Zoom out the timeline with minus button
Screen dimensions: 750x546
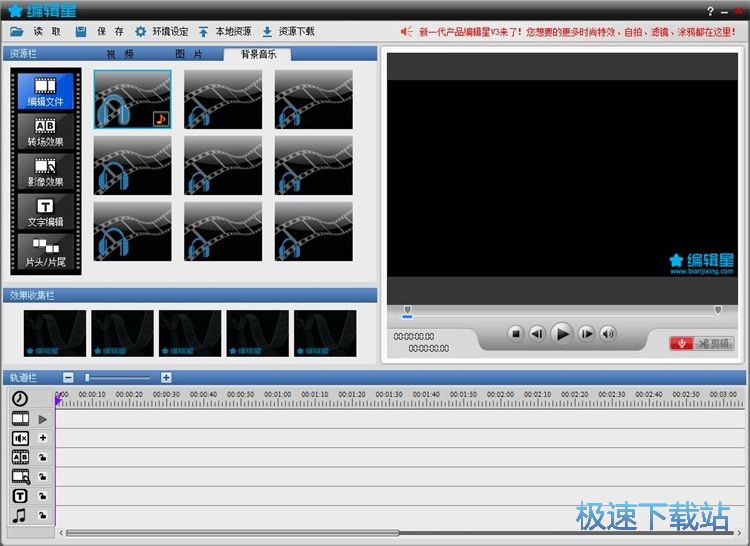coord(68,378)
